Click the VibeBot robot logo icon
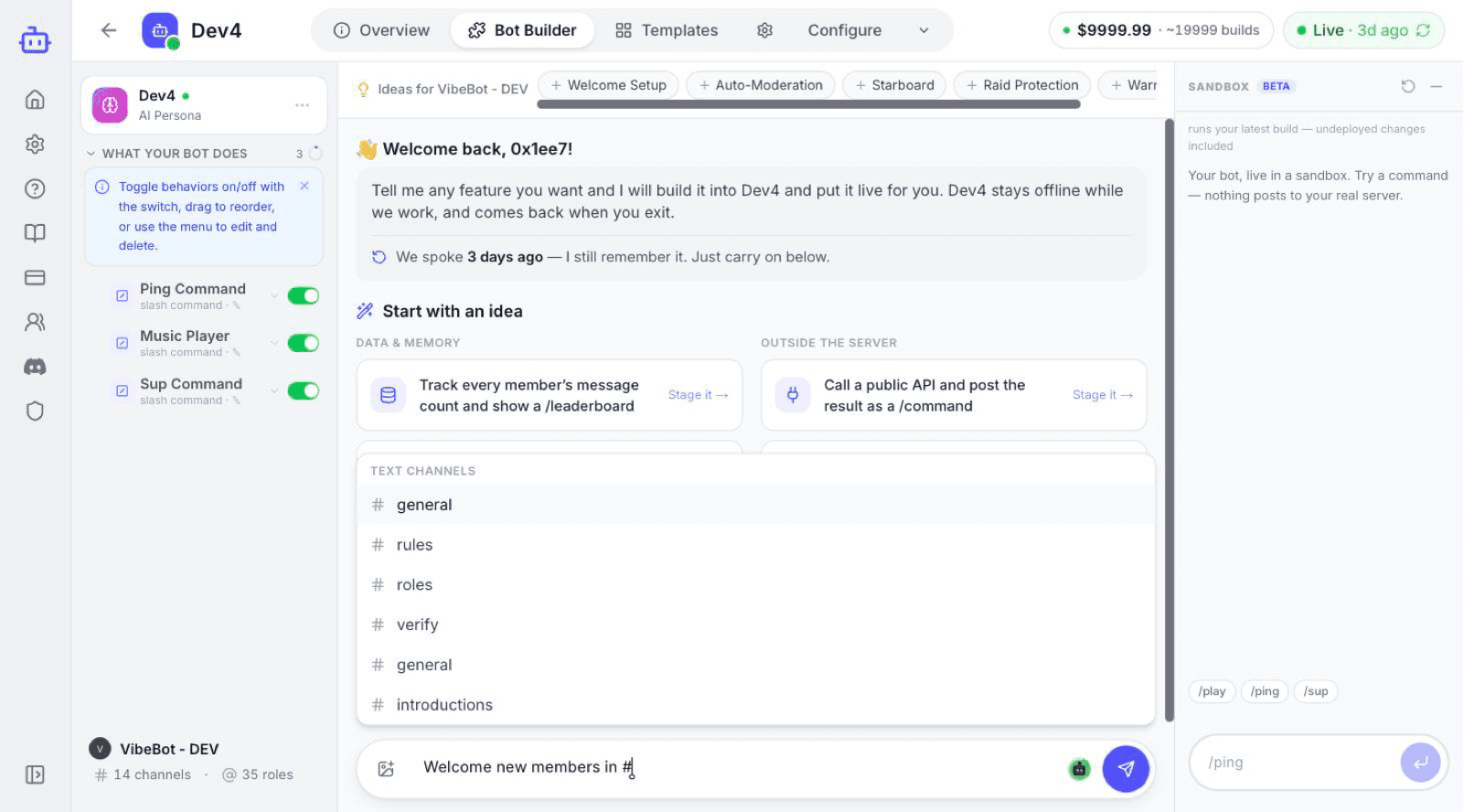1463x812 pixels. tap(35, 39)
